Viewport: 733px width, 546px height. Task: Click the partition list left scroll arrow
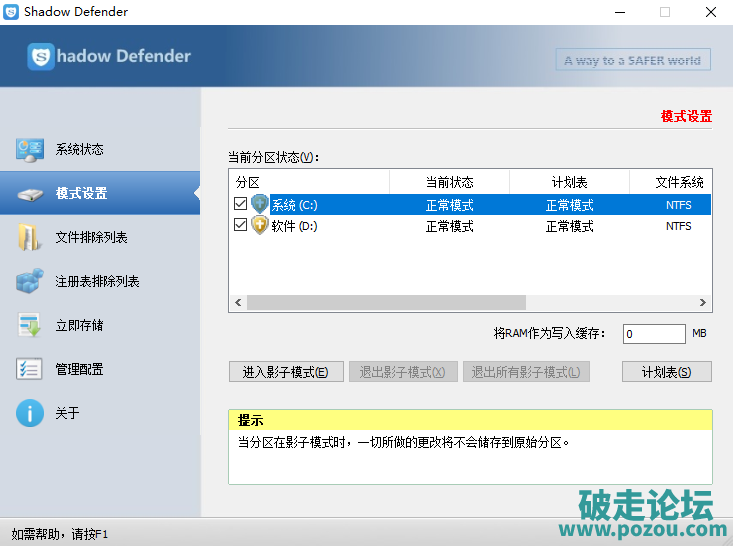(x=238, y=302)
